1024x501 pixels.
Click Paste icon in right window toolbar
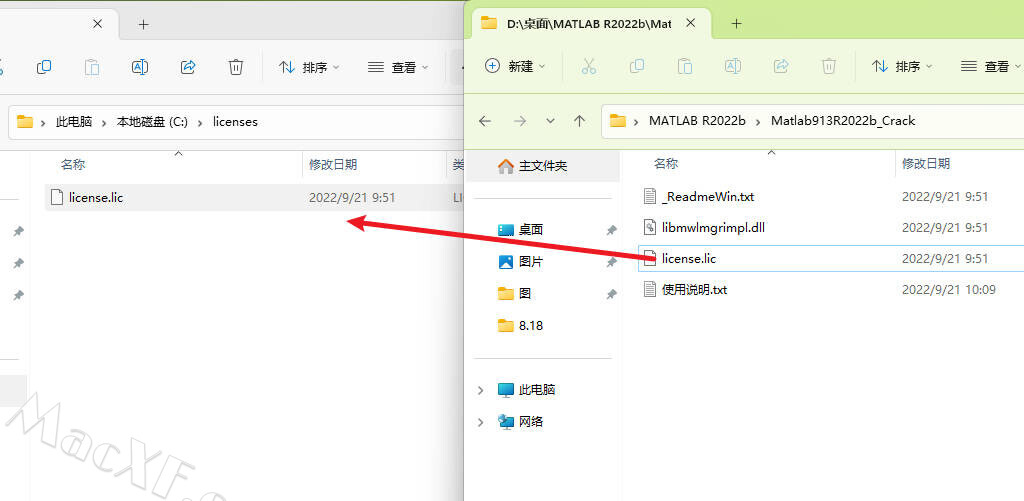(x=684, y=66)
